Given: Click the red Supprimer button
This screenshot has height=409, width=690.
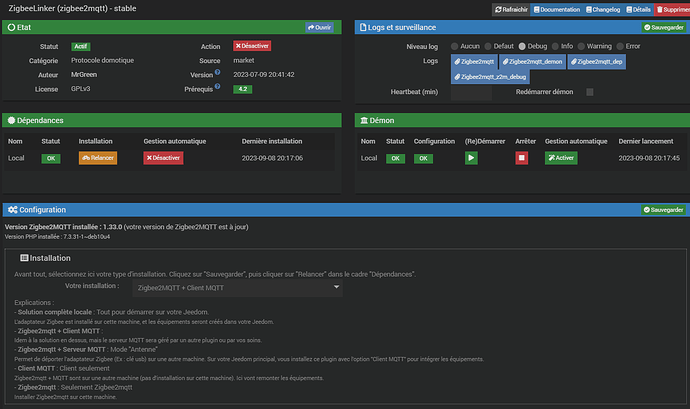Looking at the screenshot, I should coord(672,9).
